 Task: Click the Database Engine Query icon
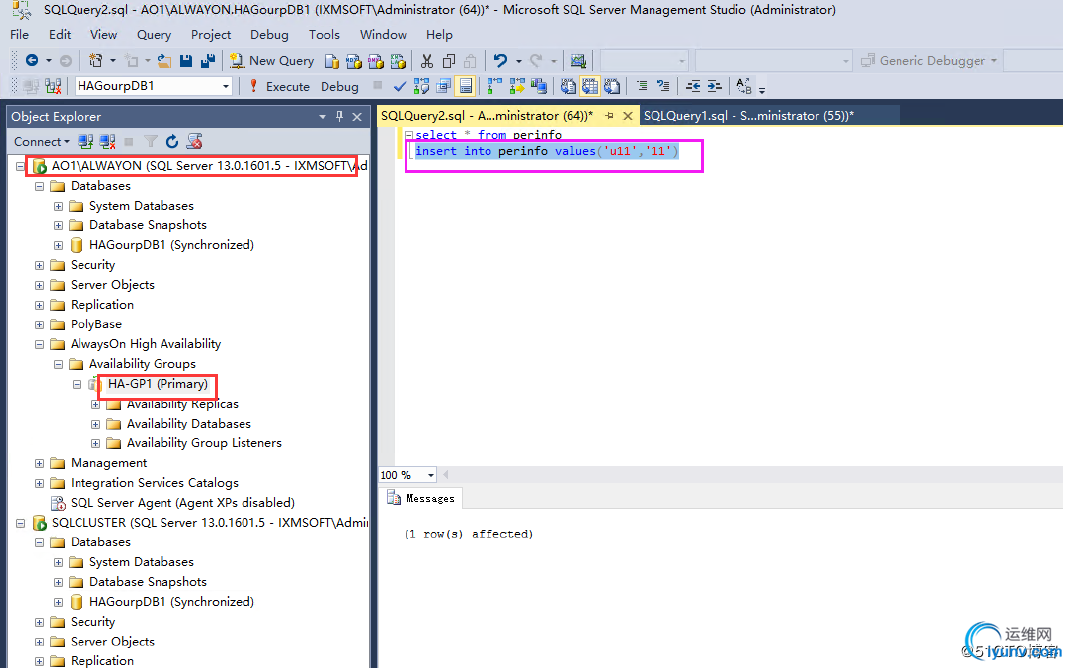(x=332, y=61)
